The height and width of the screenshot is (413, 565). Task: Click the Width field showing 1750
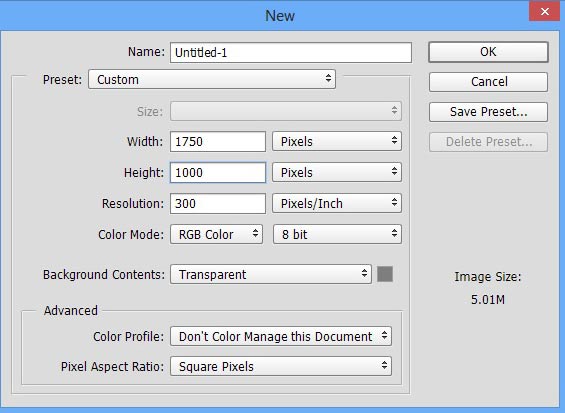point(218,141)
